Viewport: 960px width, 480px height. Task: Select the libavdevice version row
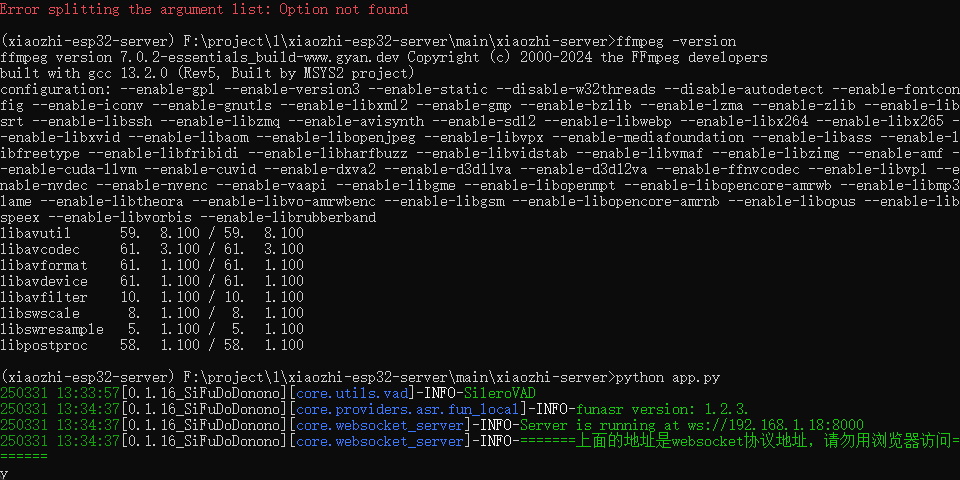tap(152, 281)
